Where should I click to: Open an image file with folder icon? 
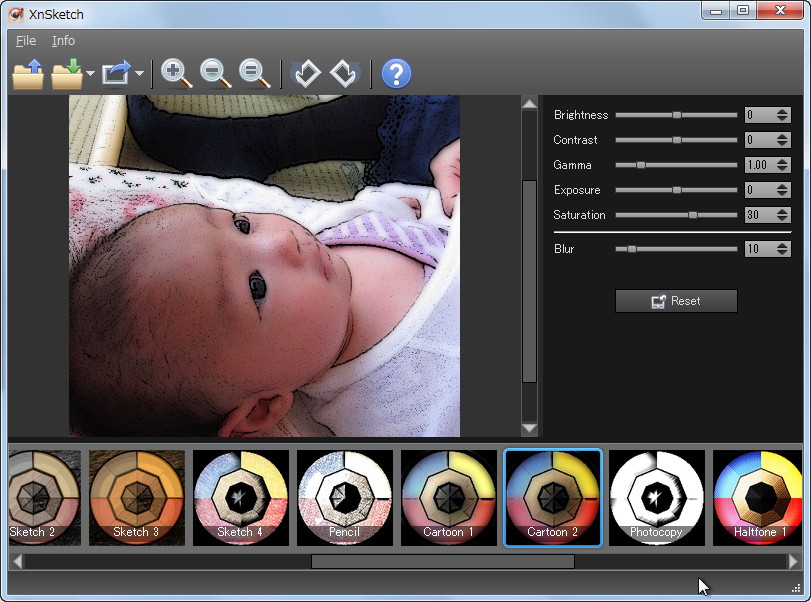[28, 74]
